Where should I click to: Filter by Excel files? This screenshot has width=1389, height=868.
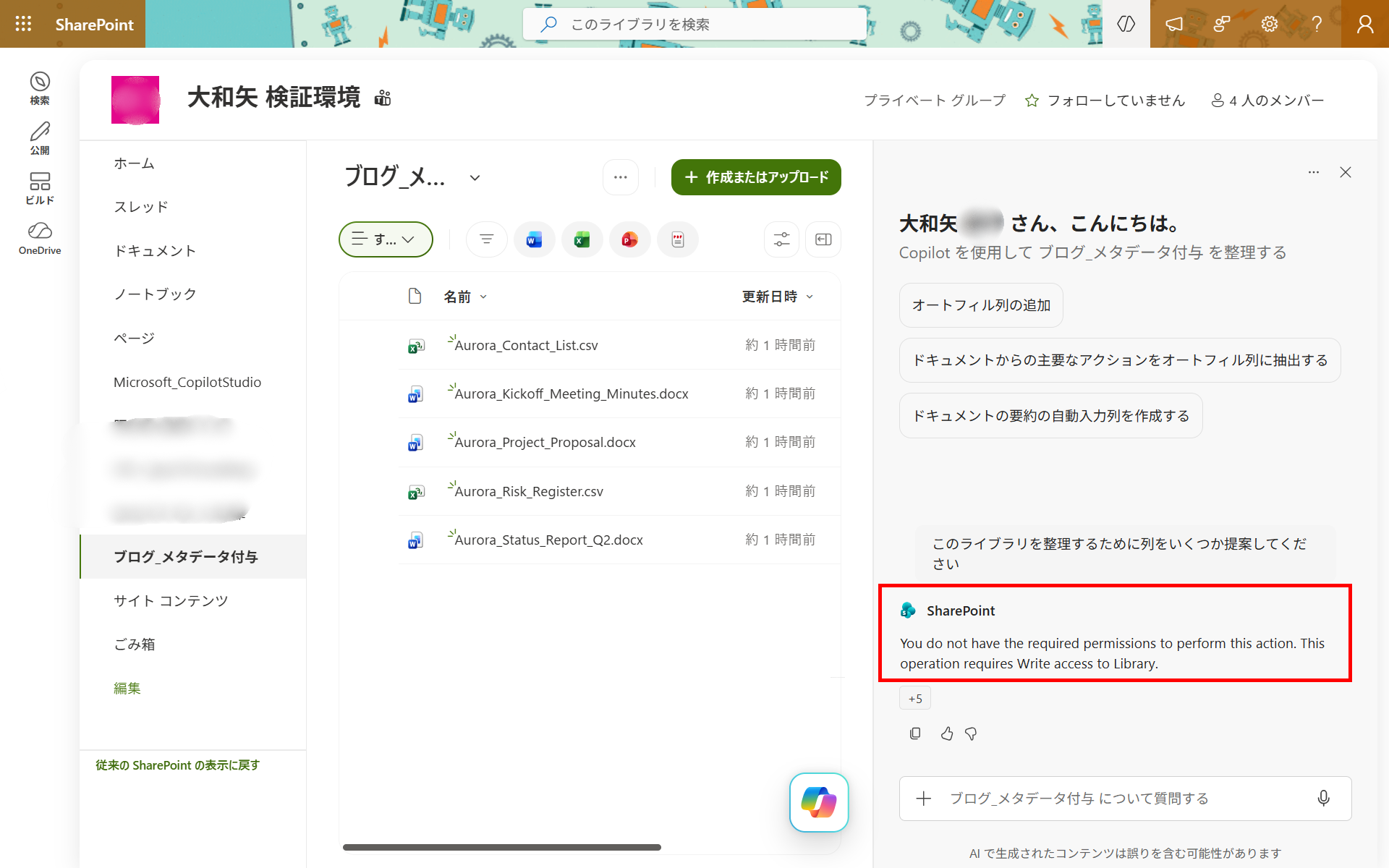point(582,239)
